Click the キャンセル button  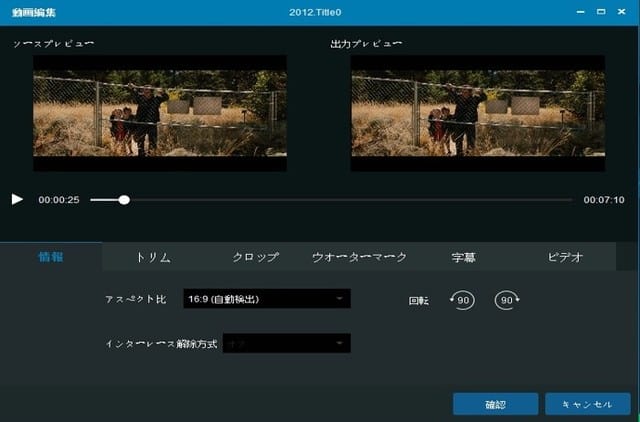588,404
